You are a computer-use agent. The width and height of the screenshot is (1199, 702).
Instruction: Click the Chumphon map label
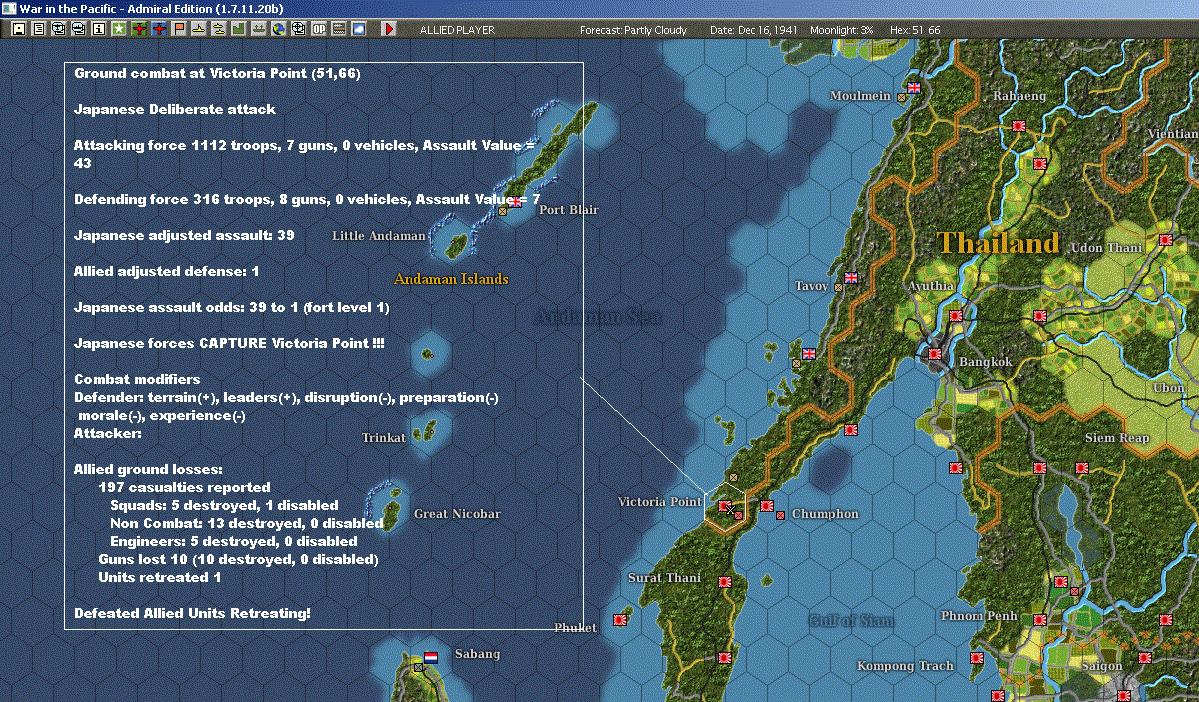[825, 514]
